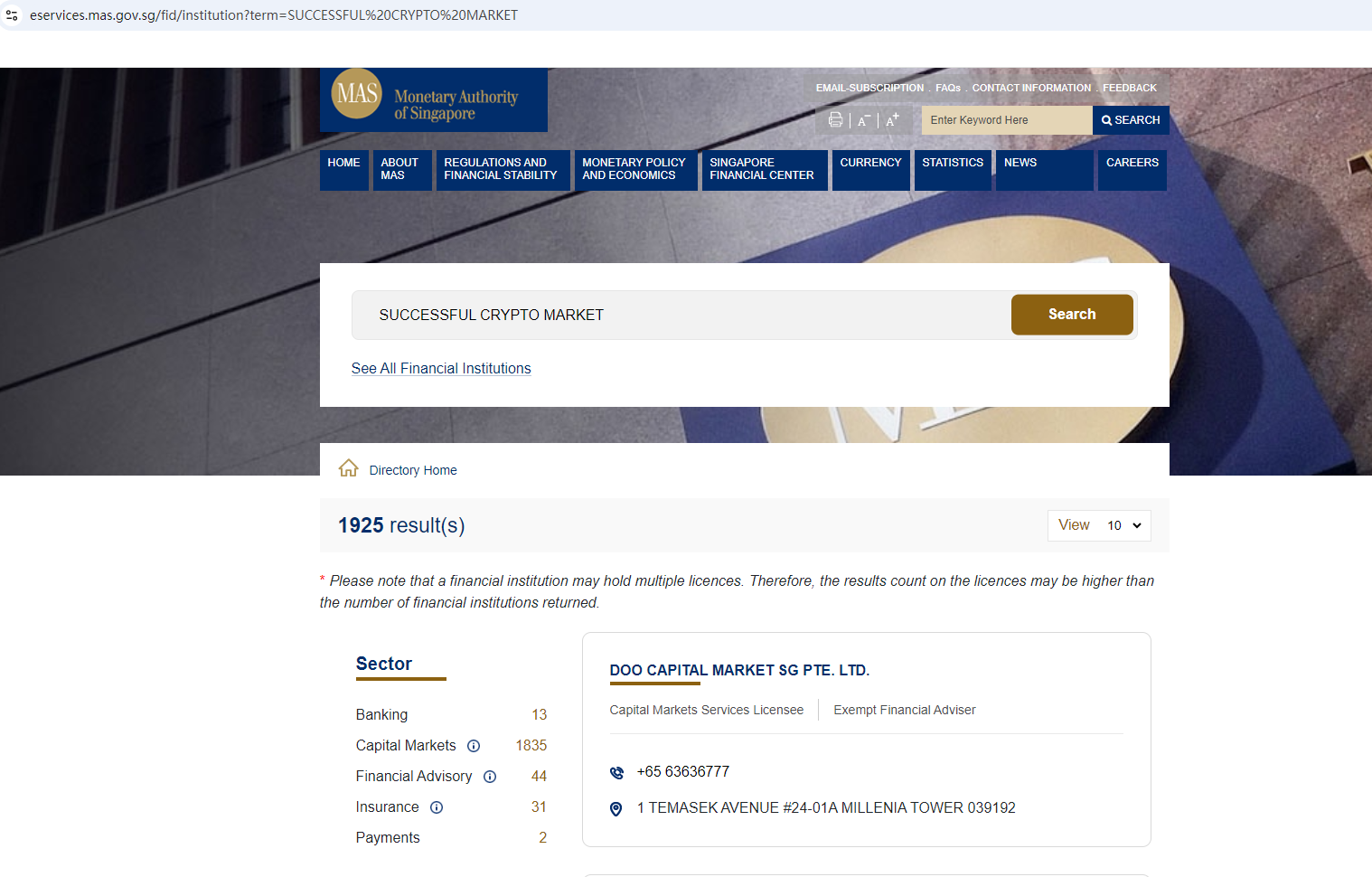Click the print page icon

[x=835, y=120]
